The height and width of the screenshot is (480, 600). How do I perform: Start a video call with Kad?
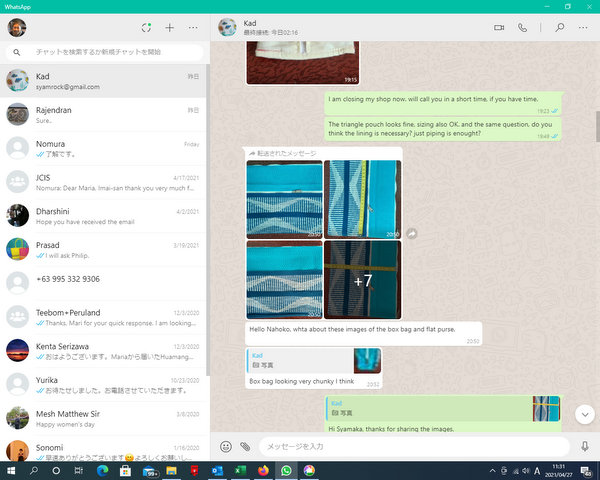point(499,28)
